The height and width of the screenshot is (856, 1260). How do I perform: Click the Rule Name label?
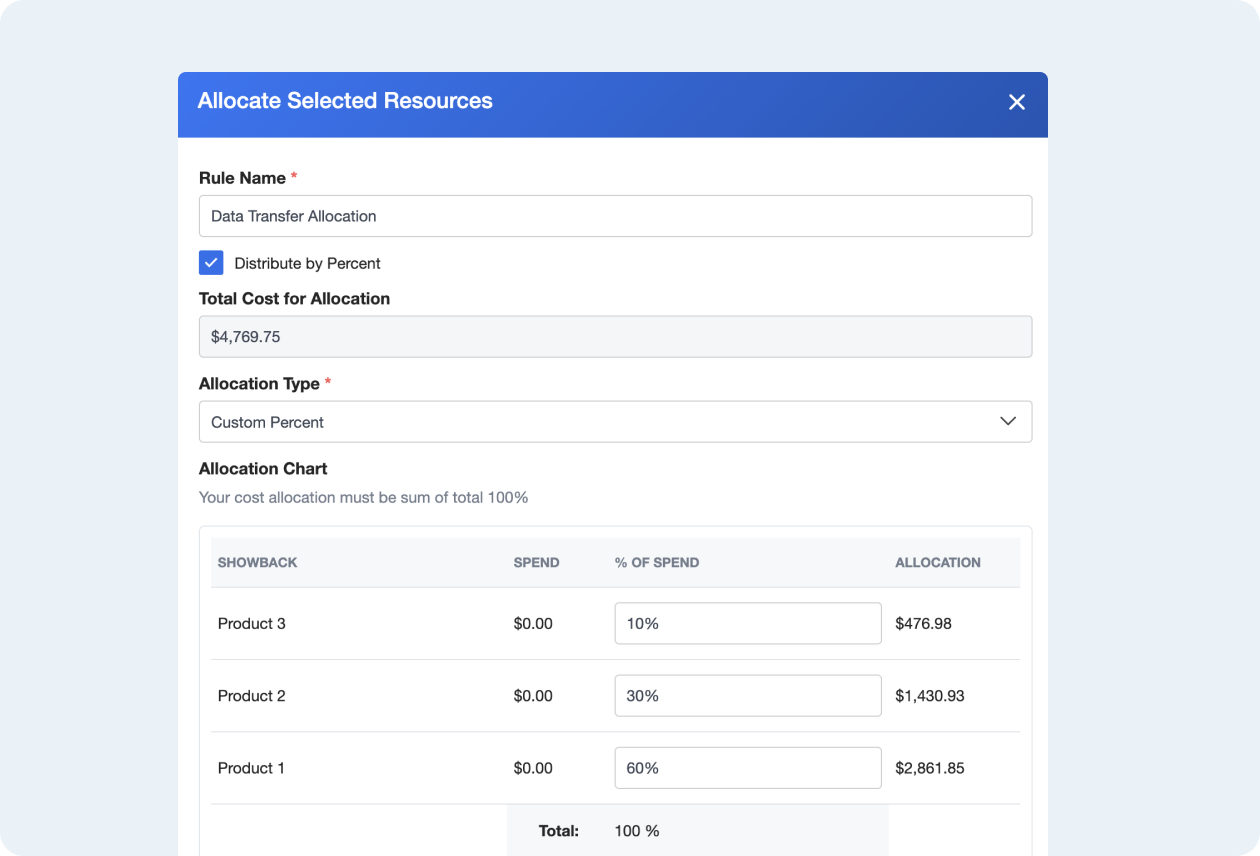[242, 178]
